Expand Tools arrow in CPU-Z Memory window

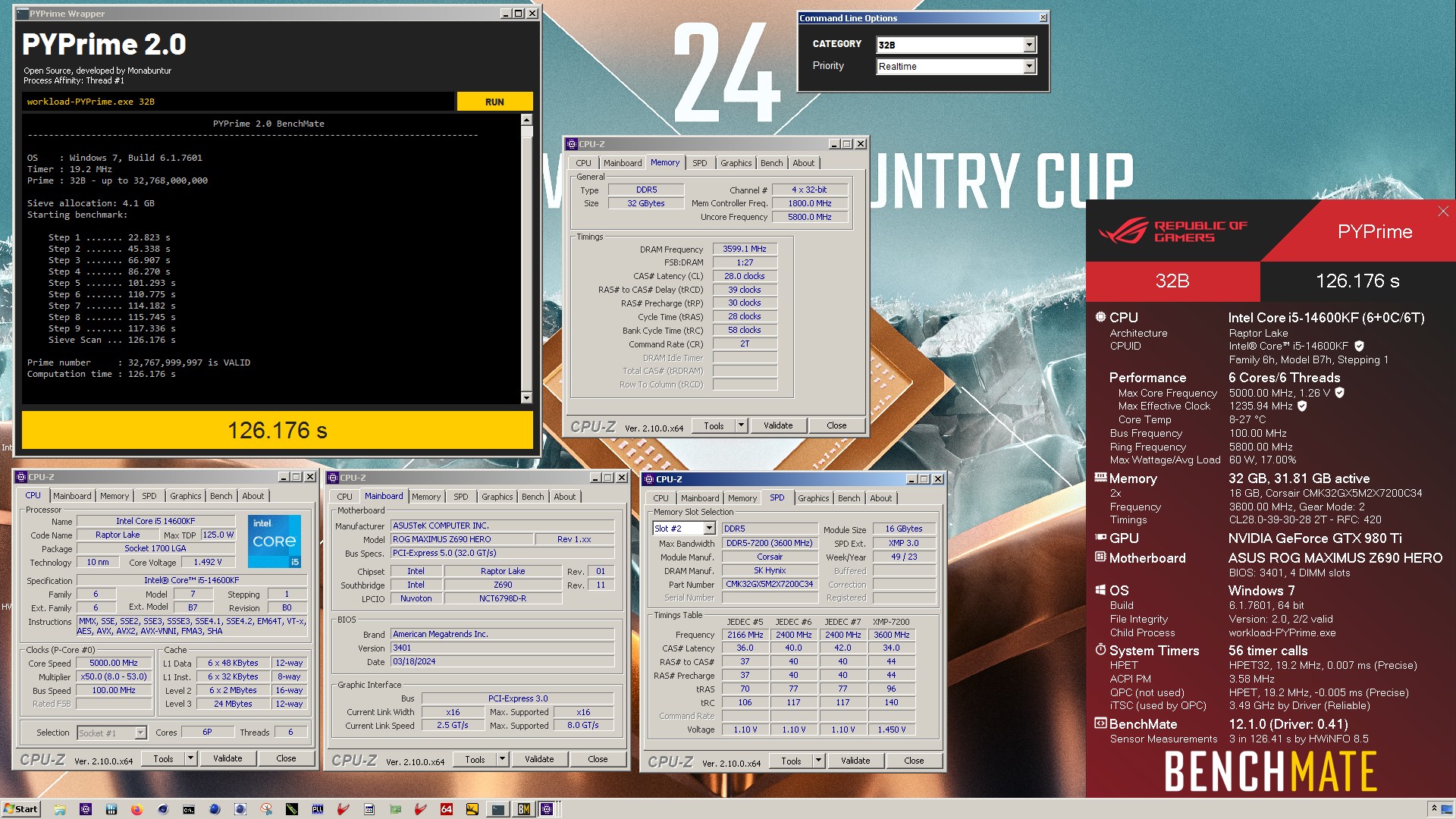pos(741,425)
